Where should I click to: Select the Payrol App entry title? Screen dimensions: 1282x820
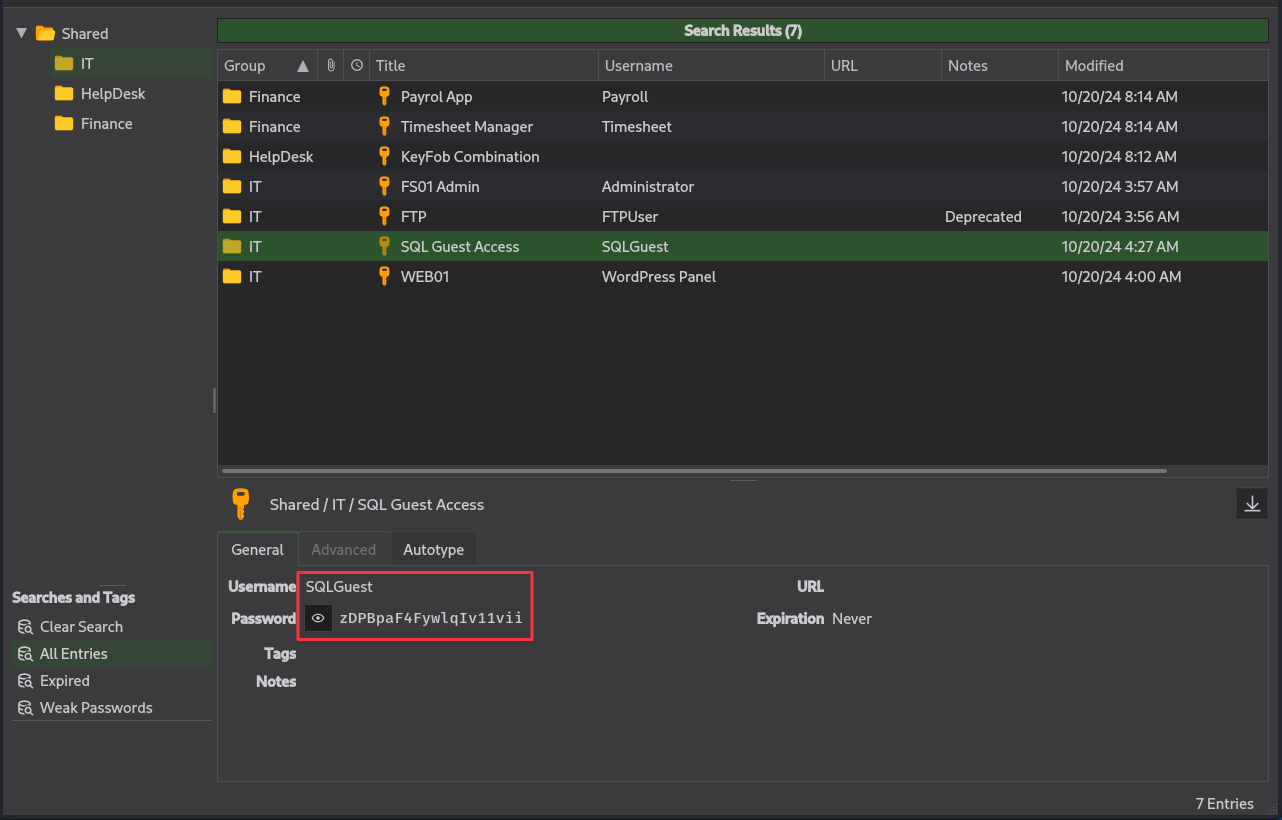(x=436, y=97)
